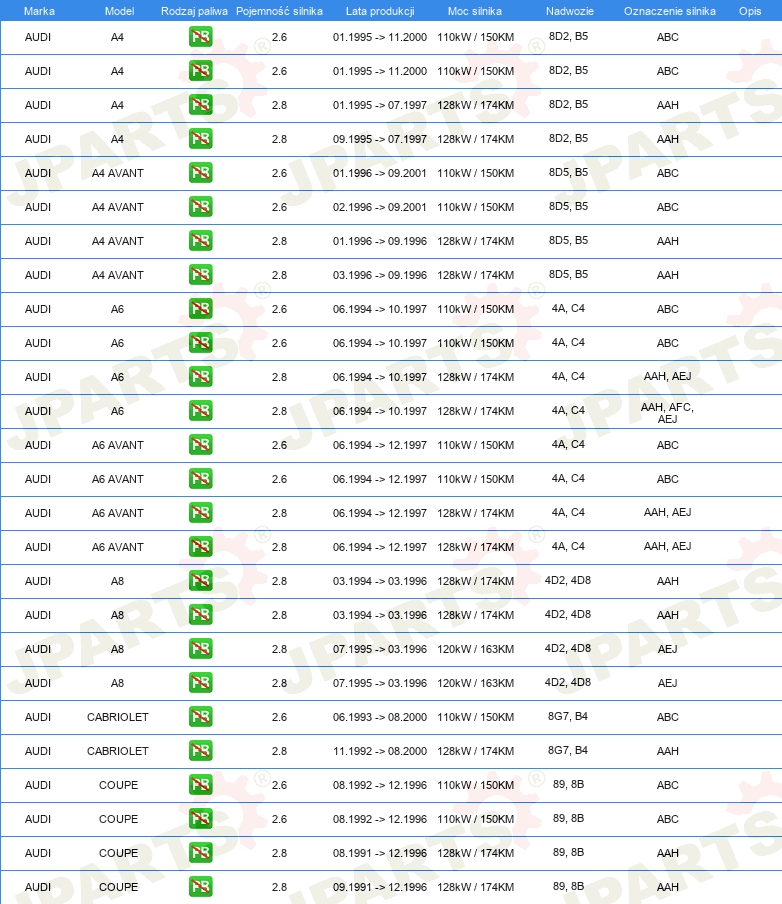Click the Lata produkcji column header
This screenshot has height=904, width=782.
coord(380,11)
